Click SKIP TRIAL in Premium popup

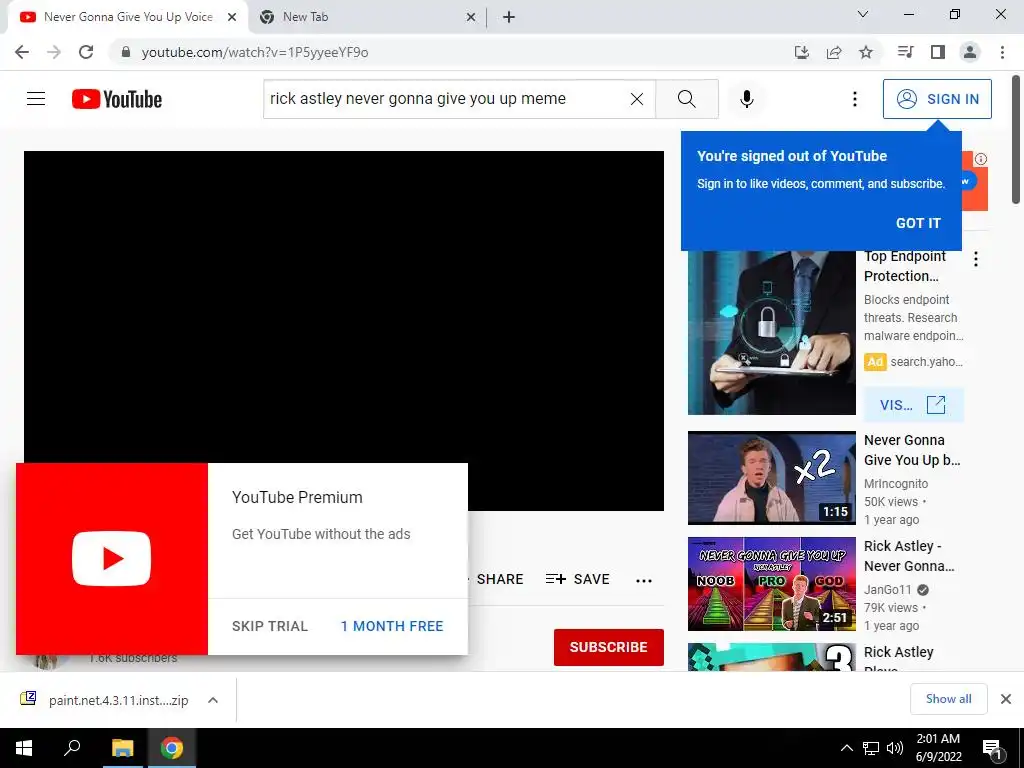click(x=270, y=626)
